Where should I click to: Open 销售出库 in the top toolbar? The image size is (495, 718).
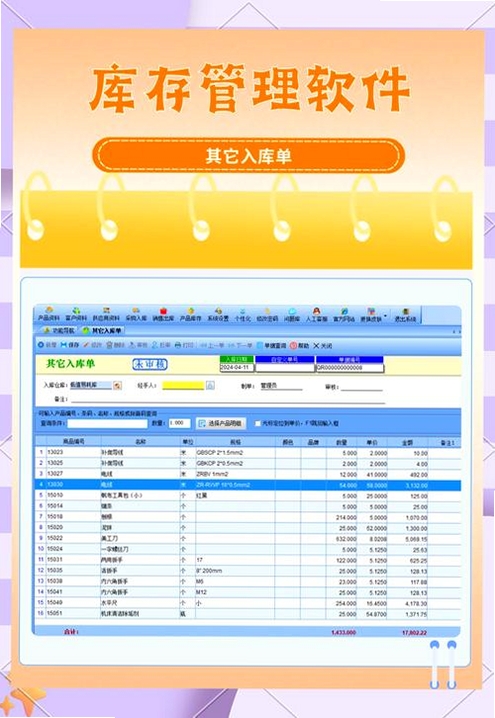[163, 314]
